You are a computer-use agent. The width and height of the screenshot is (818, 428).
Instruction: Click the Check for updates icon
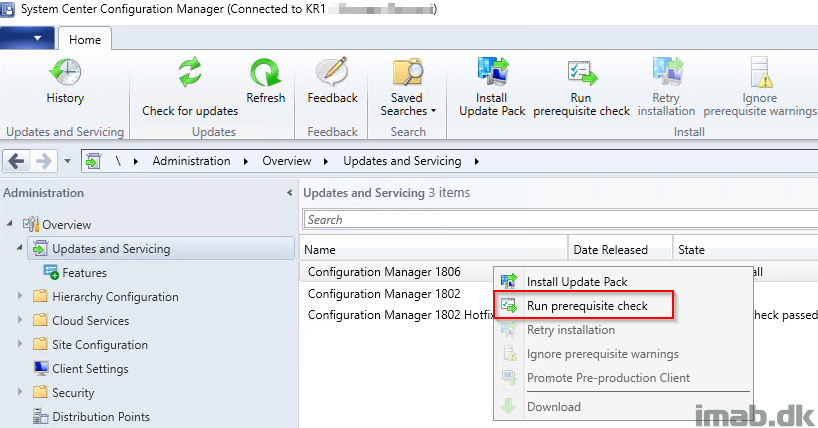click(190, 72)
